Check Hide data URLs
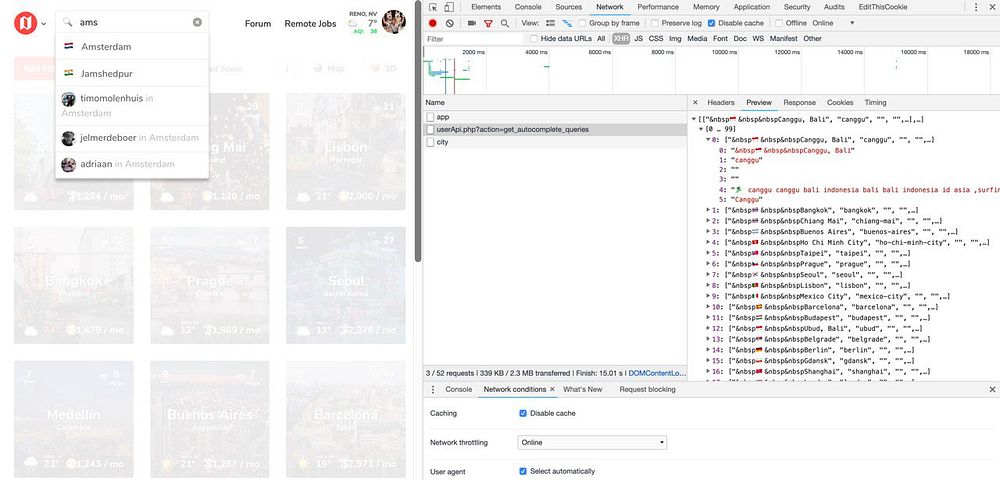The height and width of the screenshot is (480, 1000). click(534, 38)
